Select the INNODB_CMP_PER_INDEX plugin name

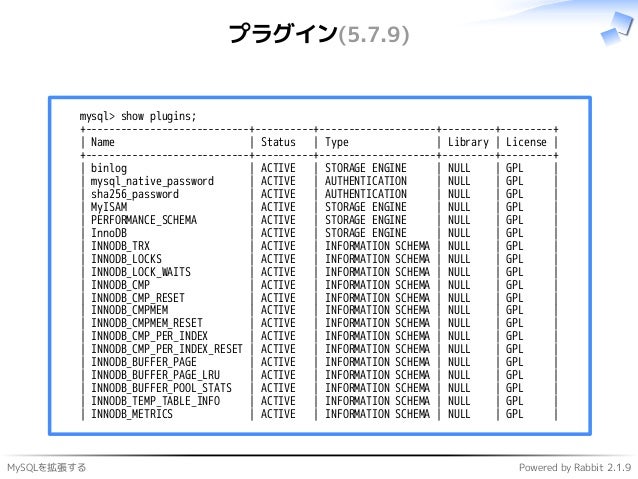click(x=149, y=336)
